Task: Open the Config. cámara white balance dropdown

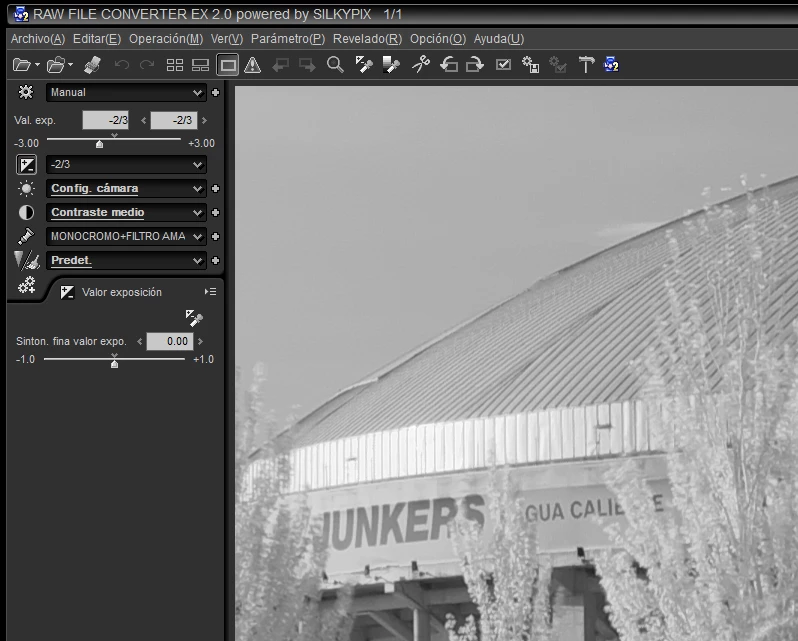Action: click(x=126, y=189)
